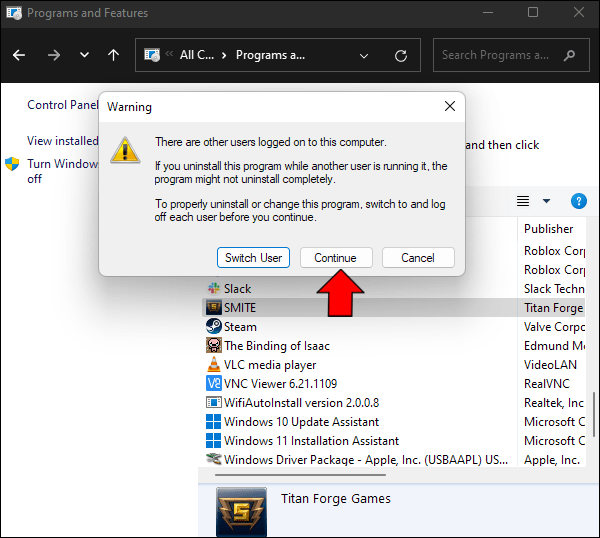Image resolution: width=600 pixels, height=538 pixels.
Task: Click Windows 11 Installation Assistant icon
Action: [x=214, y=440]
